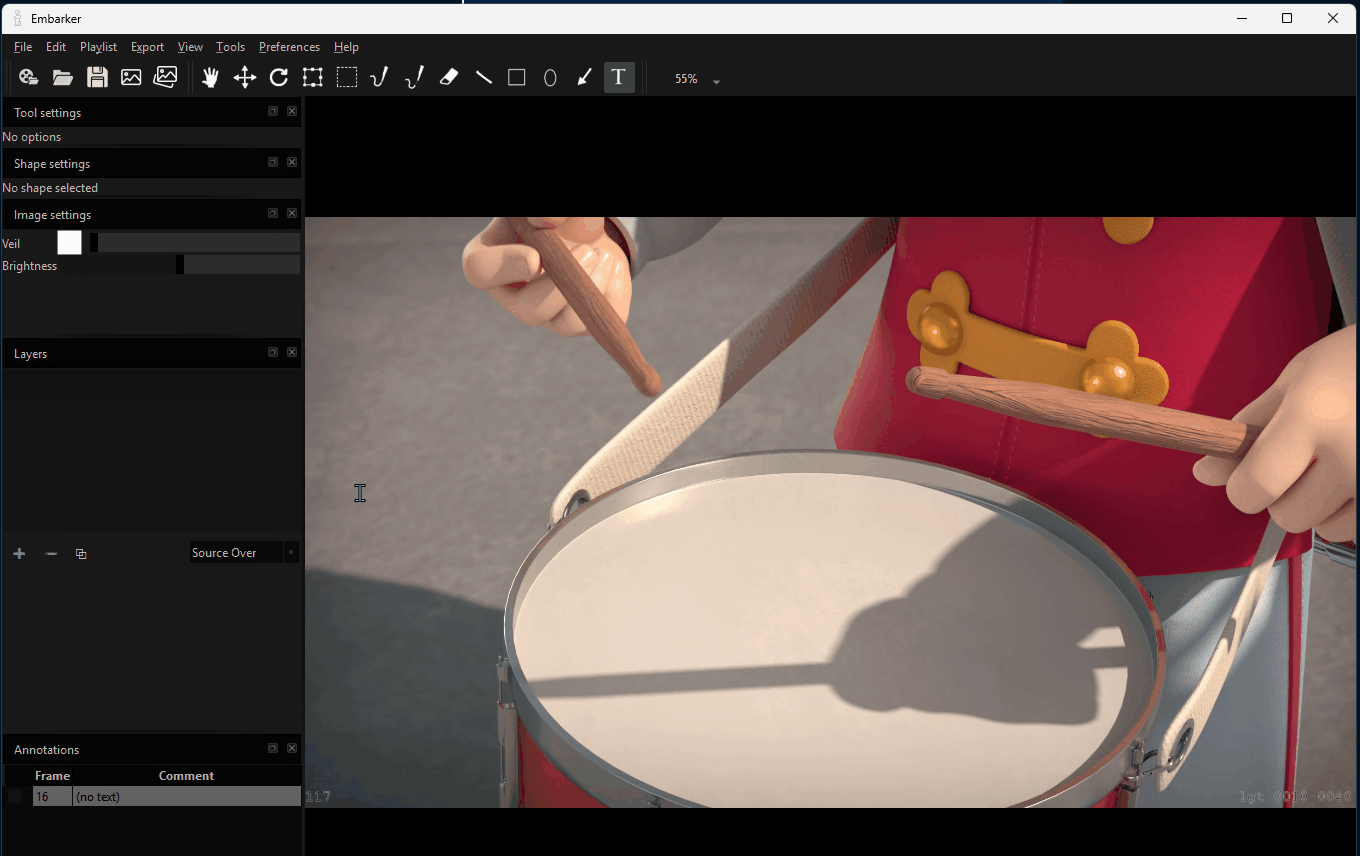
Task: Click the Rotate tool icon
Action: click(279, 78)
